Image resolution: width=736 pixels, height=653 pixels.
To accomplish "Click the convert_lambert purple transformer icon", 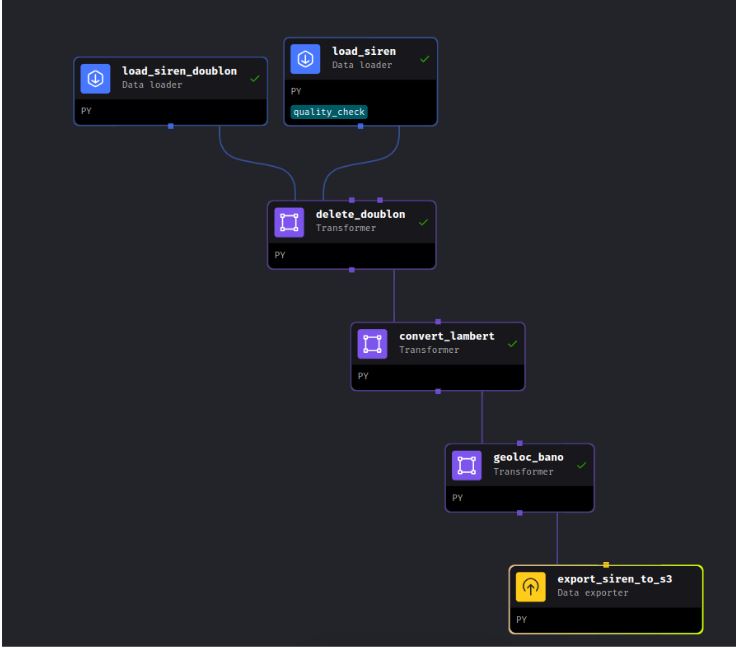I will (373, 343).
